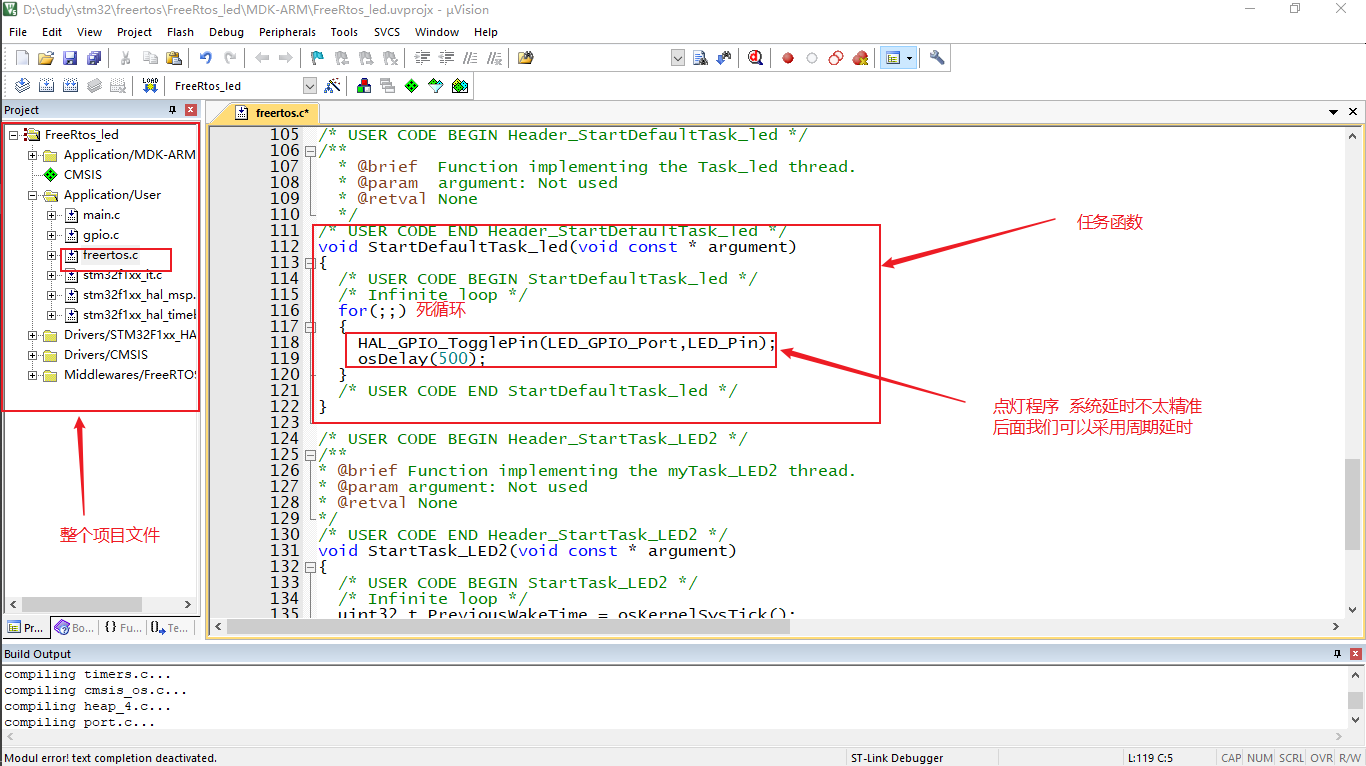Open the FreeRtos_led target dropdown
Screen dimensions: 1366x766
click(x=309, y=86)
